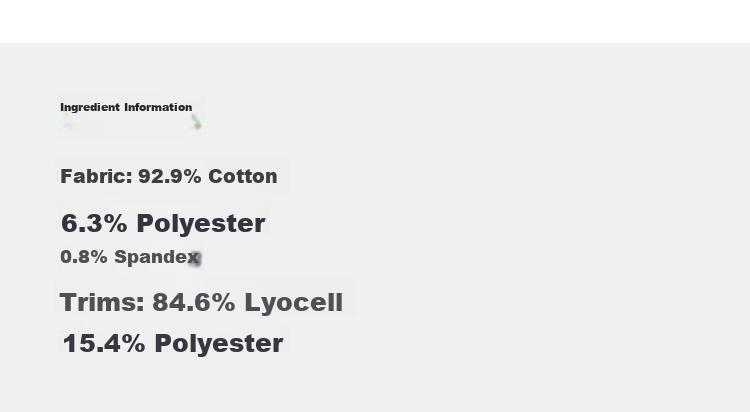Click the 6.3% percentage value

pyautogui.click(x=94, y=223)
